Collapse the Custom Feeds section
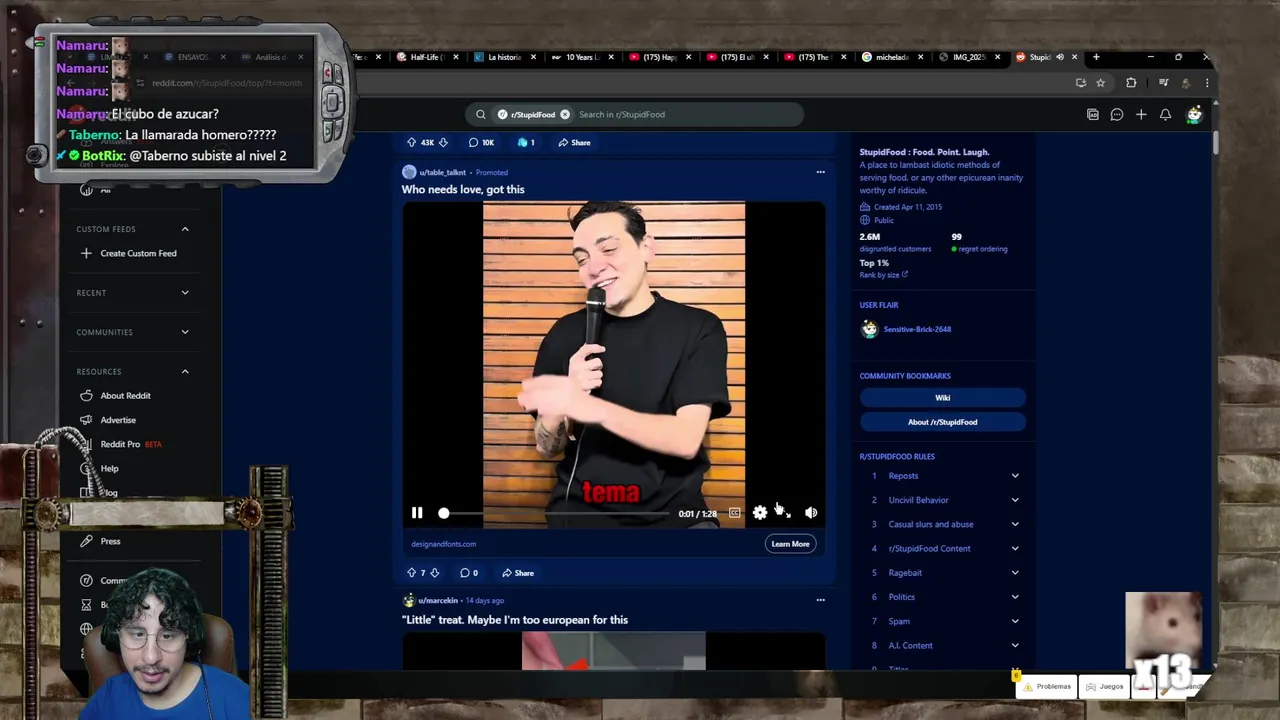Screen dimensions: 1280x720 [x=185, y=229]
